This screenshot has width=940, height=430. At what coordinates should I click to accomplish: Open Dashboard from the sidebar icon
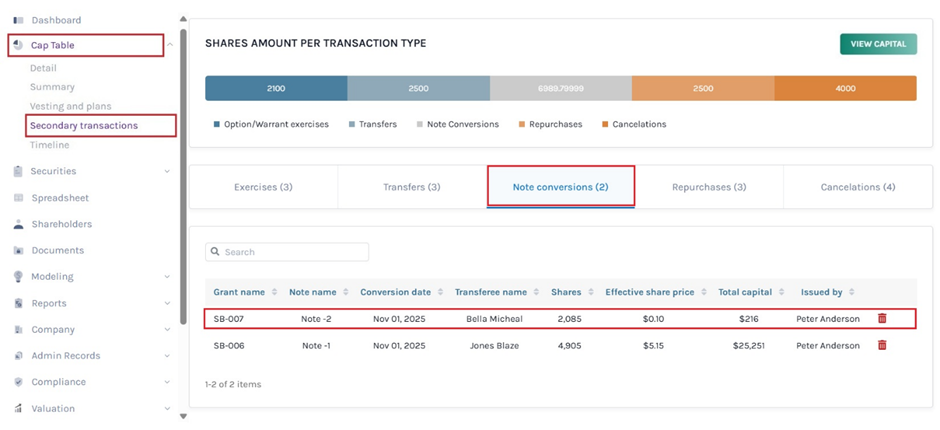(x=18, y=20)
